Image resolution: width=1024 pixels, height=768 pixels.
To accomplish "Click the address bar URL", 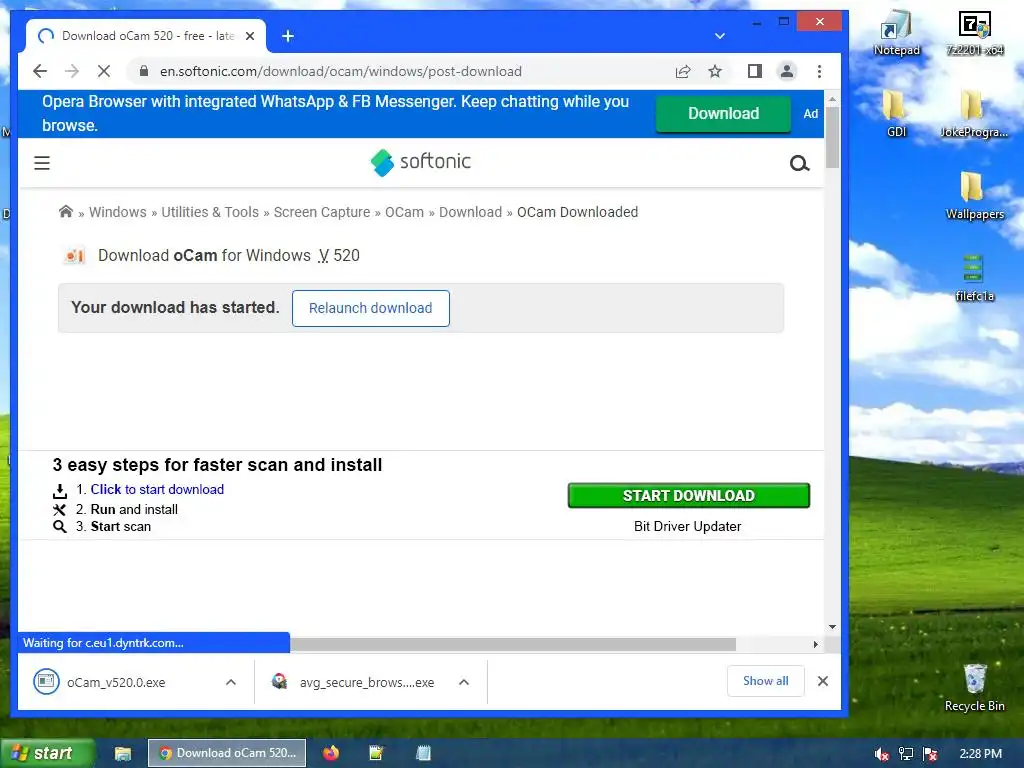I will click(340, 71).
